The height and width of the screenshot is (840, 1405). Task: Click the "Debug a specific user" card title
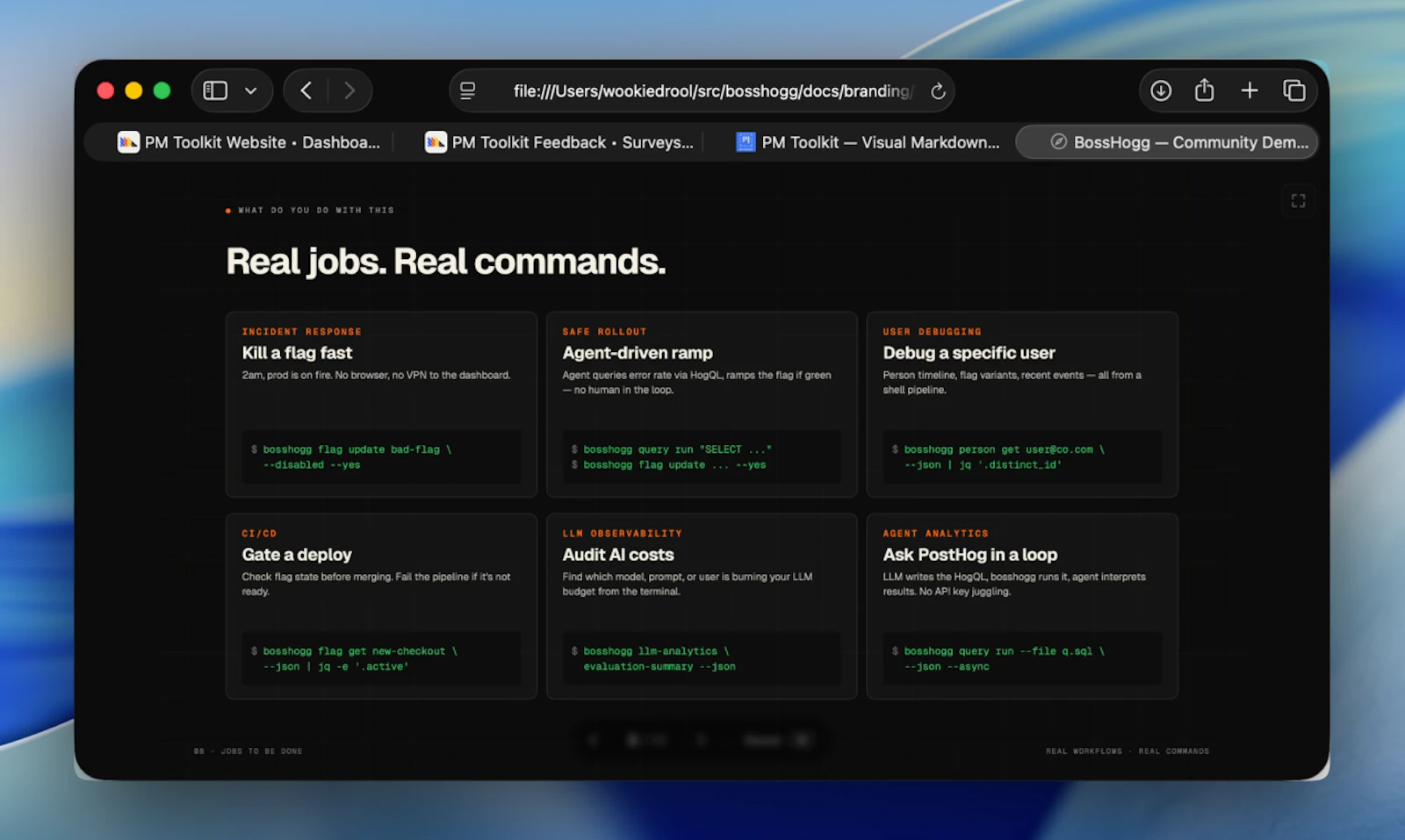pyautogui.click(x=969, y=353)
